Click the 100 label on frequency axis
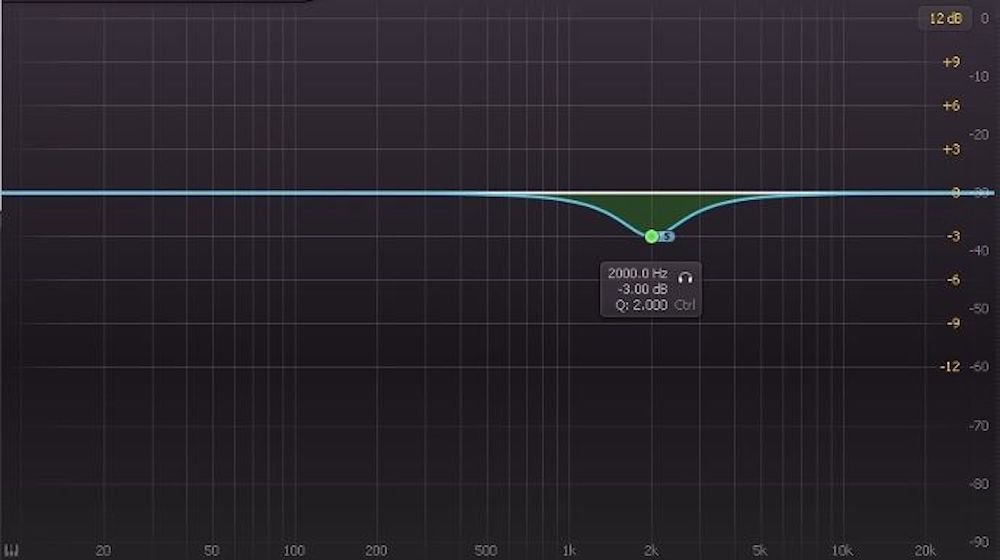 point(293,550)
